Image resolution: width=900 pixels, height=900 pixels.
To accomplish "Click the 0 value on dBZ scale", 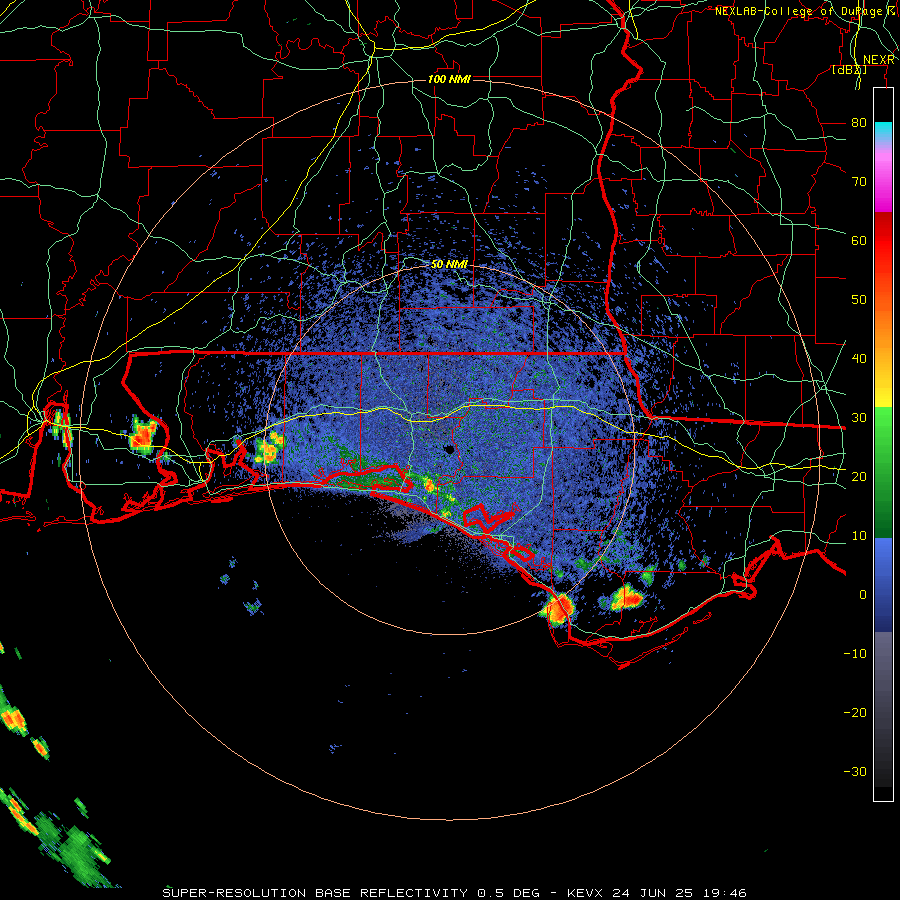I will (863, 595).
